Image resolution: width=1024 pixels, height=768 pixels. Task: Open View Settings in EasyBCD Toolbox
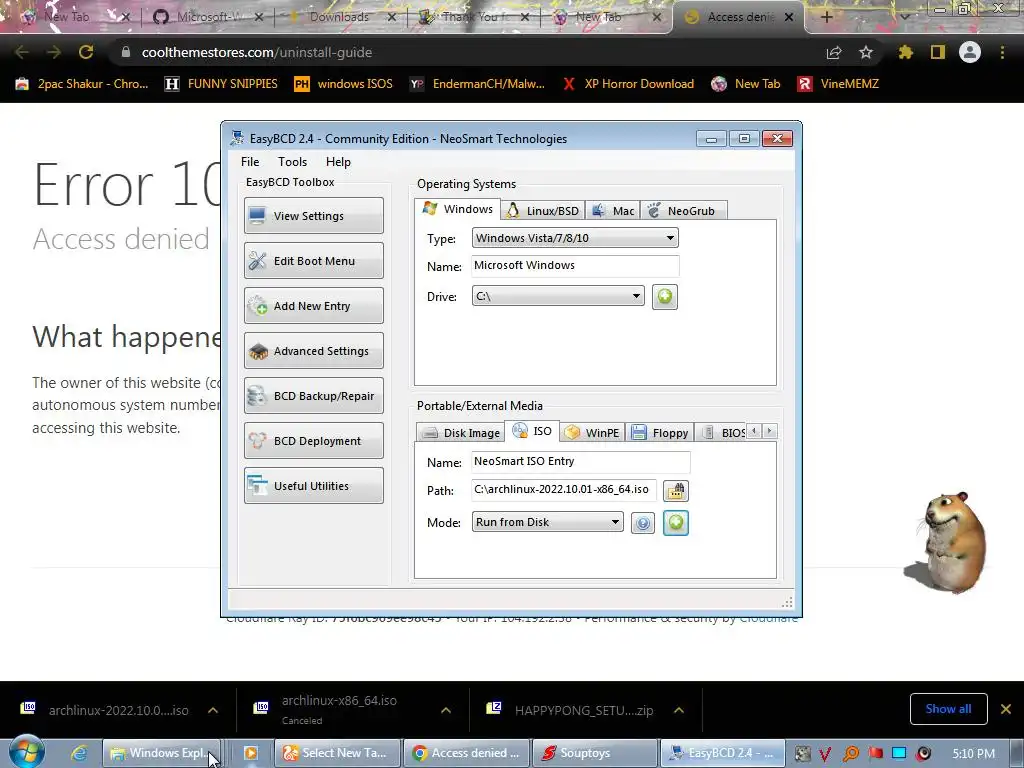313,216
